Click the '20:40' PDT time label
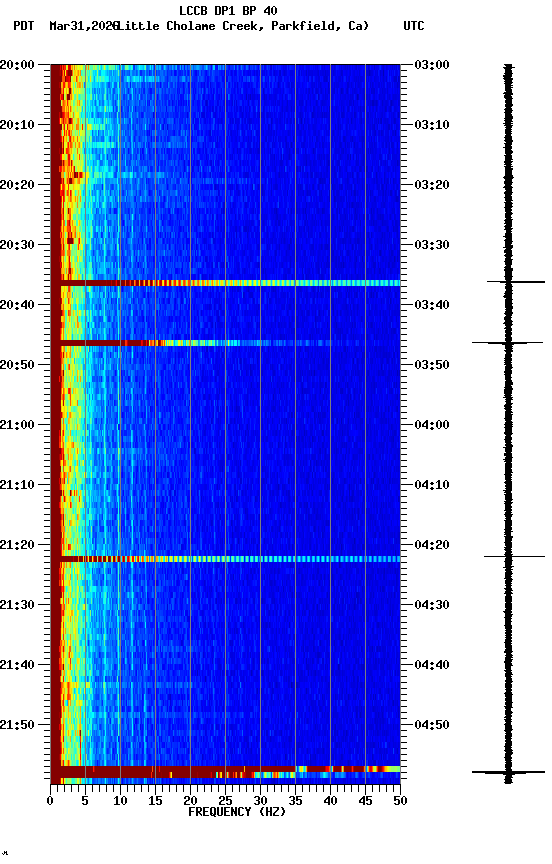The width and height of the screenshot is (552, 864). (17, 305)
